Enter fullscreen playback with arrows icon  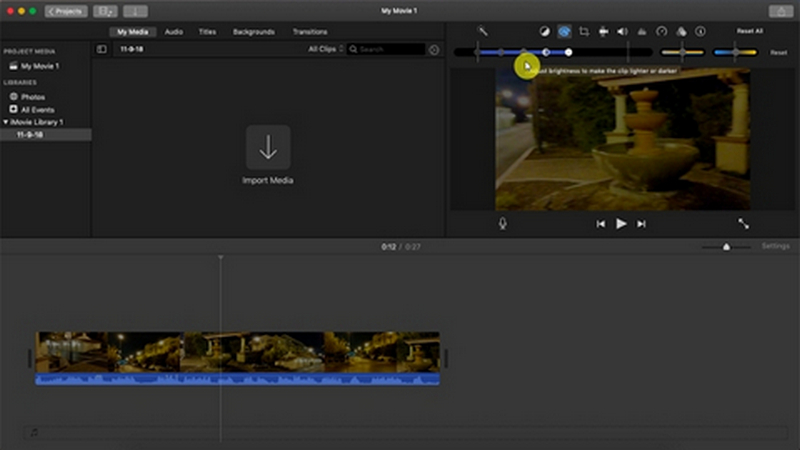click(x=743, y=223)
